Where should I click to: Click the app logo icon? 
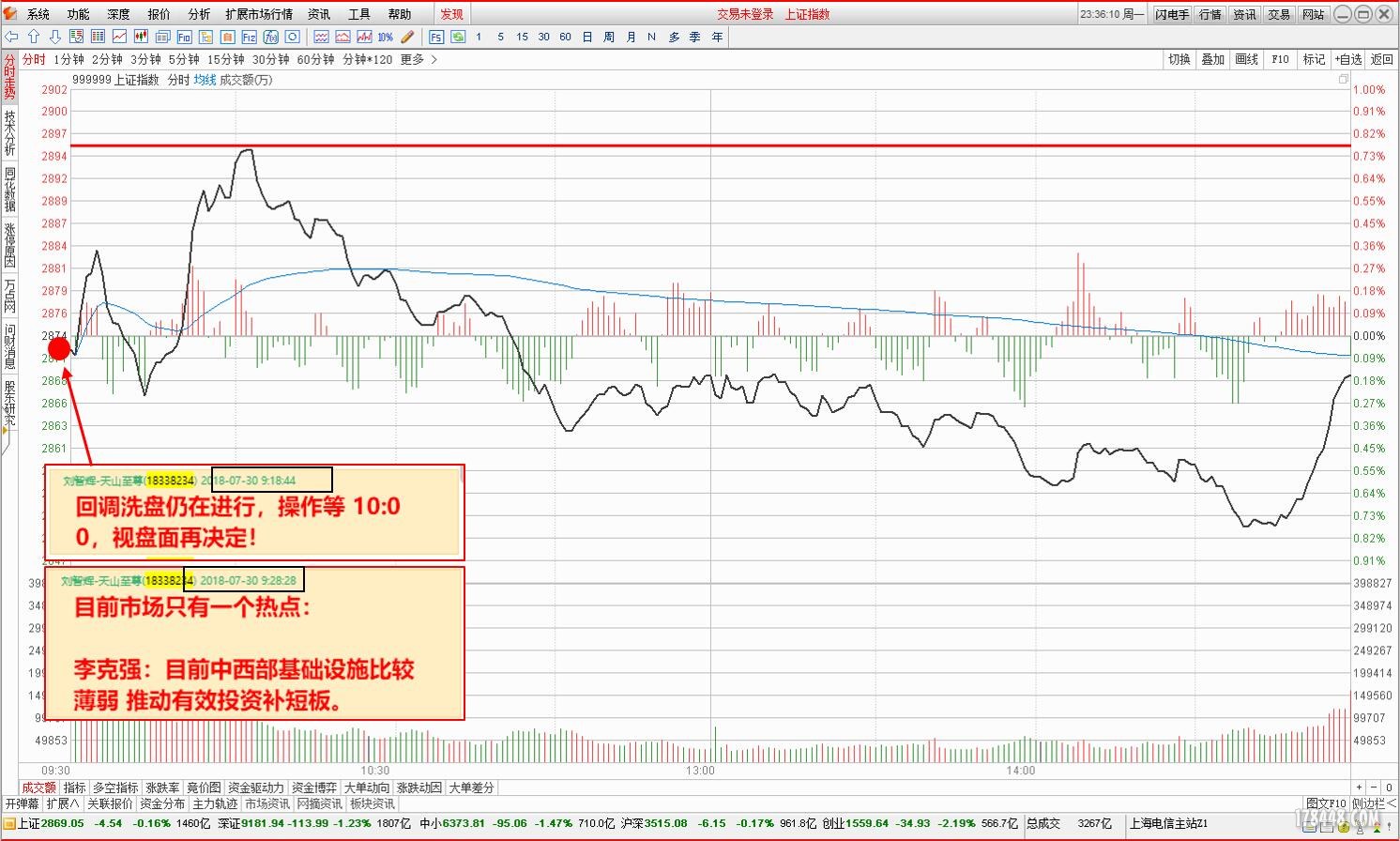(x=10, y=13)
